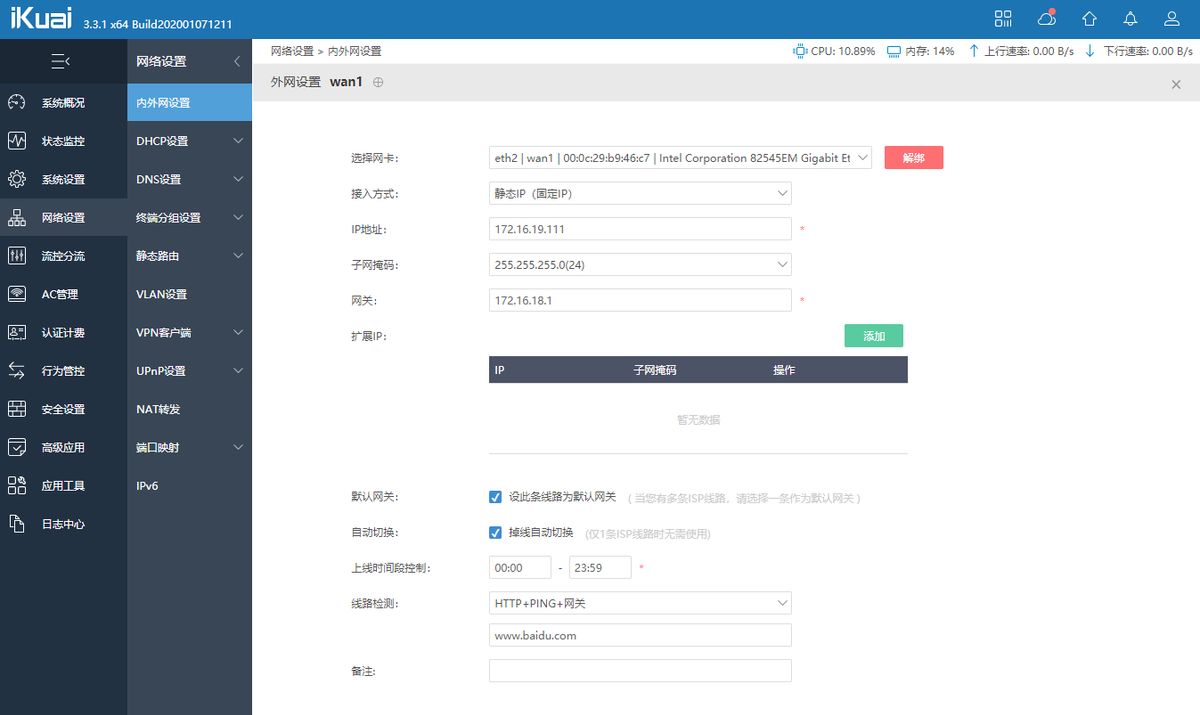Open the 接入方式 dropdown
Screen dimensions: 1200x715
point(640,194)
